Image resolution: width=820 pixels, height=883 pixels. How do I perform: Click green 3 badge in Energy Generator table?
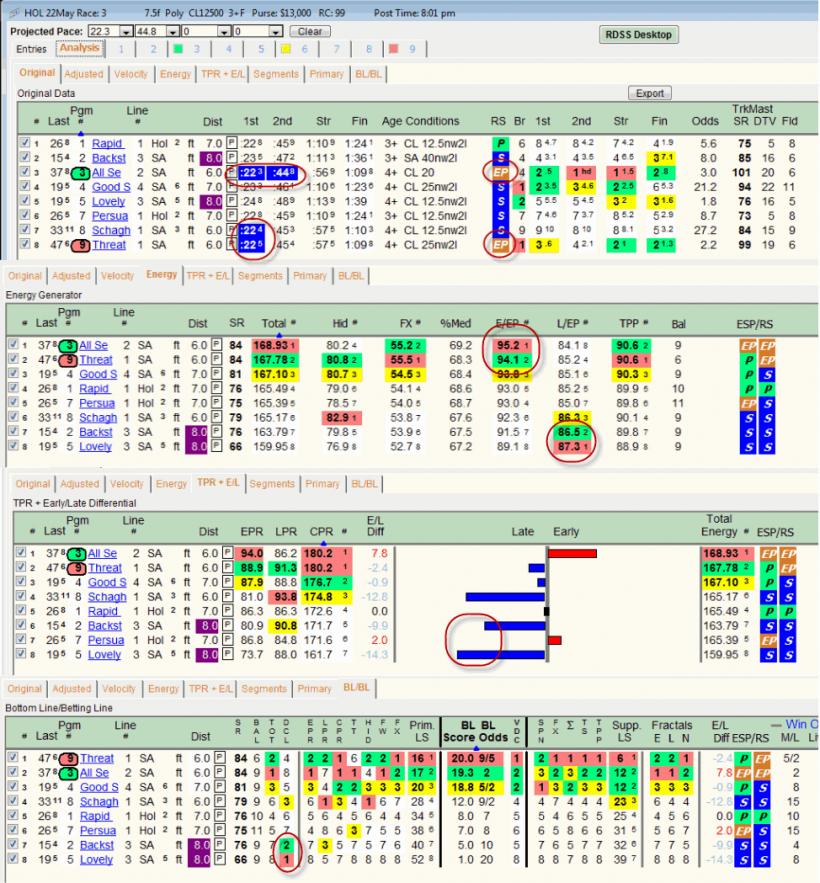pos(68,345)
